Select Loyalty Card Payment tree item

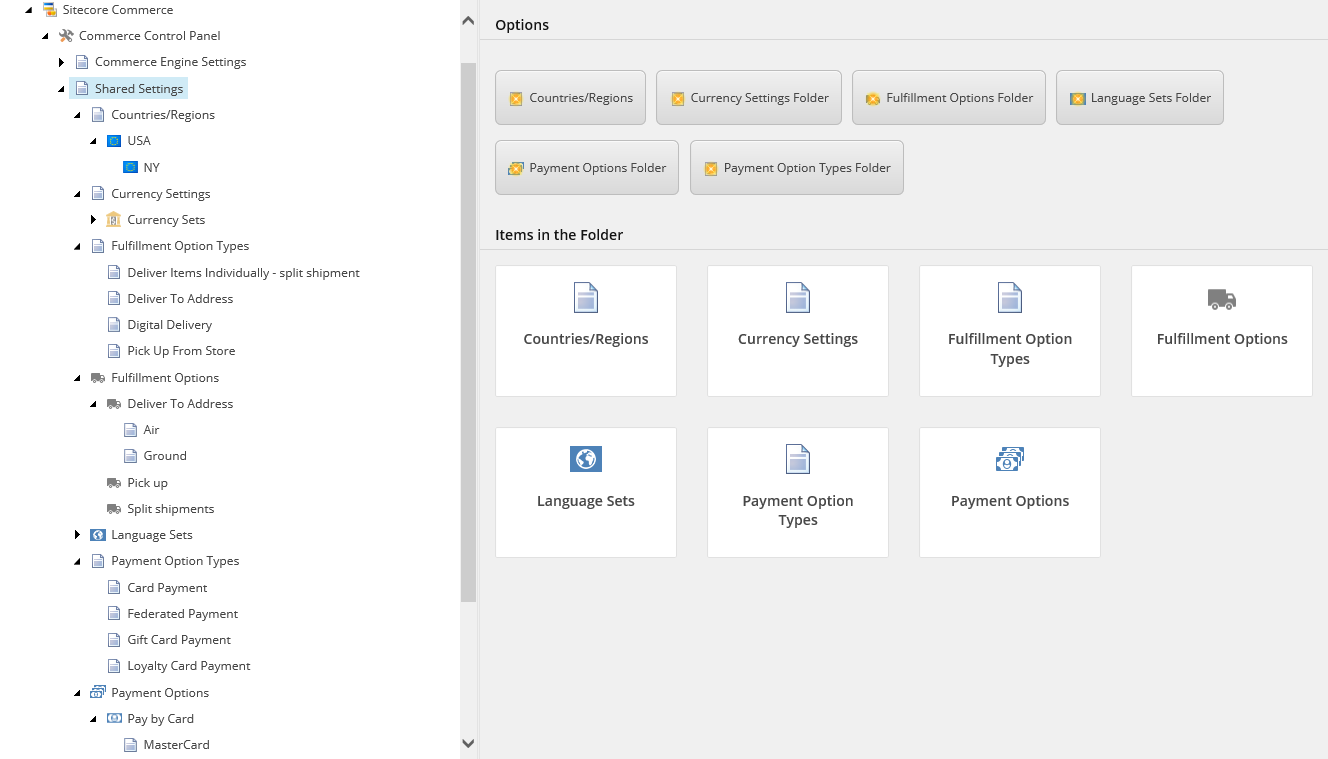coord(188,666)
